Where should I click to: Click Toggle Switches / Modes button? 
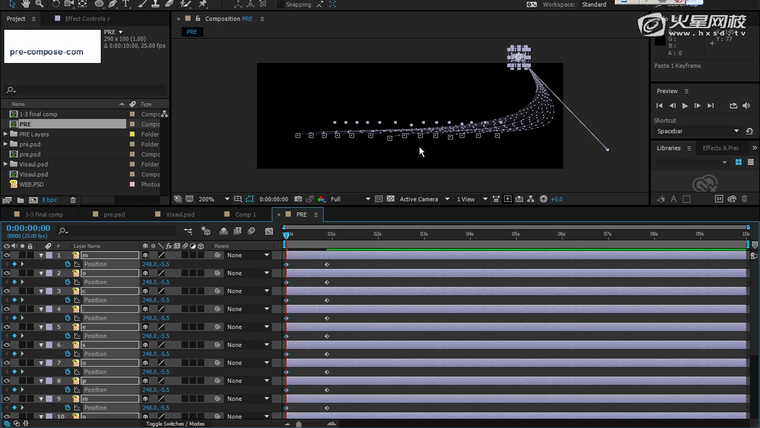coord(175,424)
